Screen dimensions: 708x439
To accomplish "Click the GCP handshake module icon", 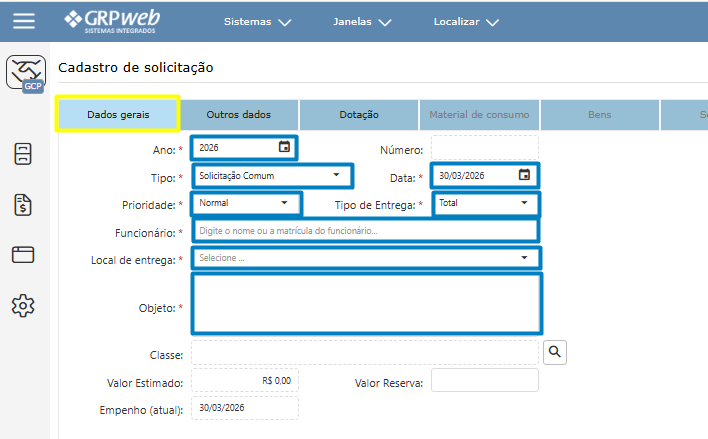I will click(x=25, y=73).
